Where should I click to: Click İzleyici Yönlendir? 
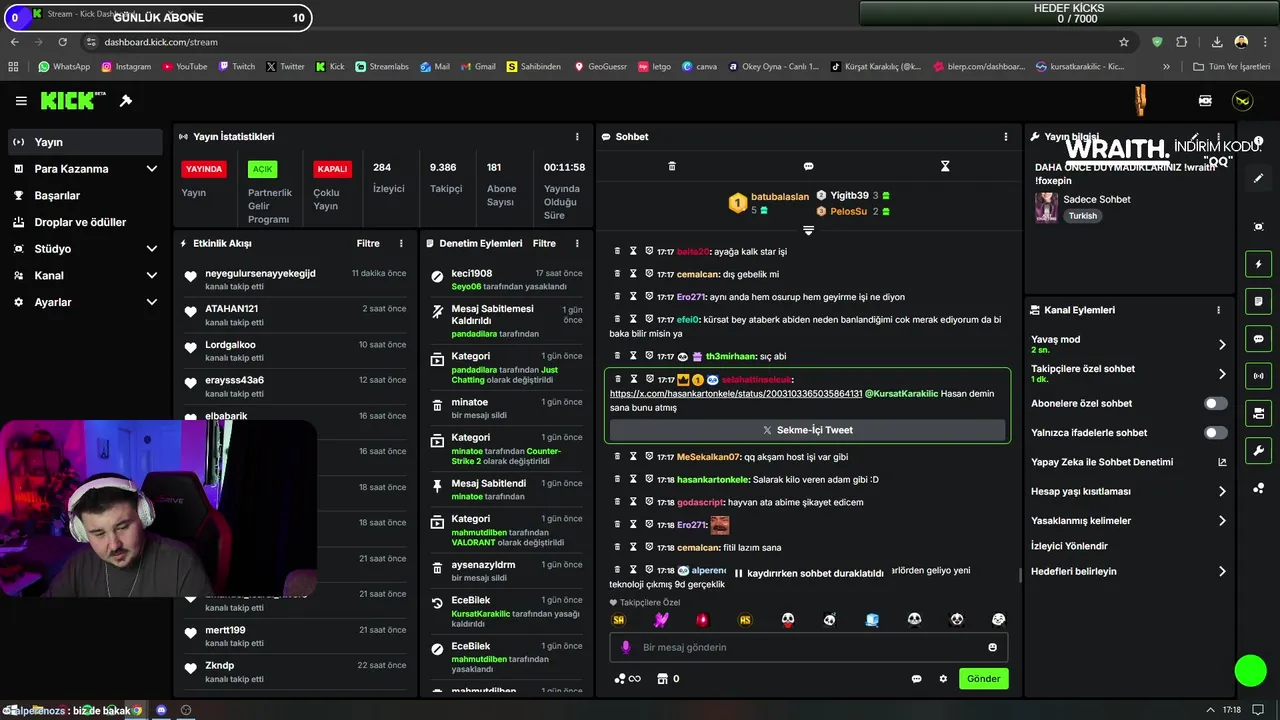[1069, 546]
